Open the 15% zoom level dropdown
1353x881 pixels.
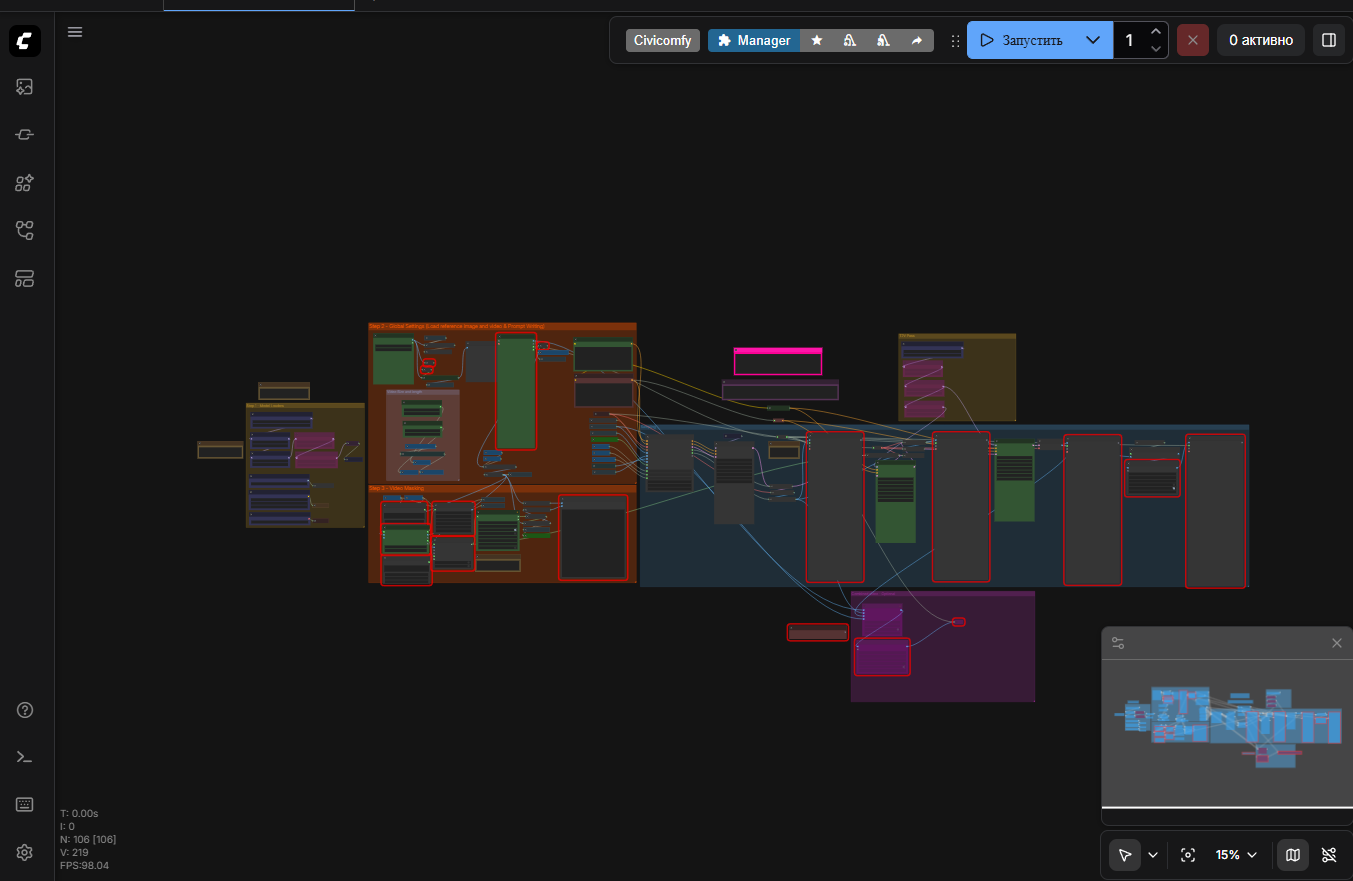[1236, 855]
